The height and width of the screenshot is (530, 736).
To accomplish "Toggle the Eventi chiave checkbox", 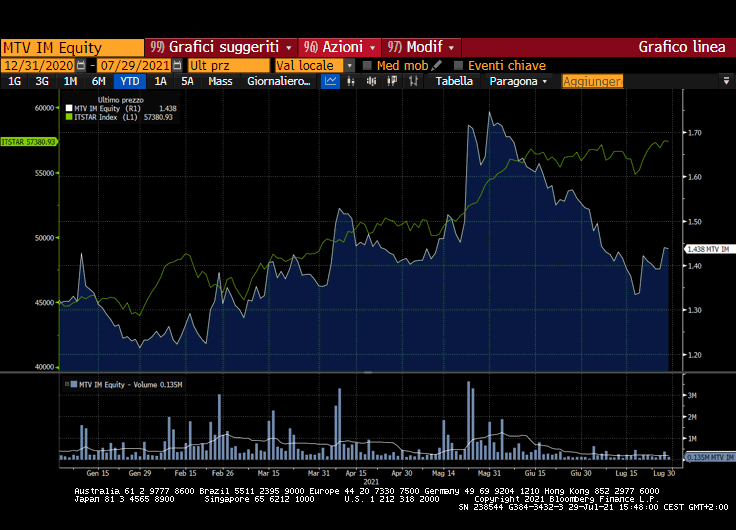I will (x=459, y=65).
